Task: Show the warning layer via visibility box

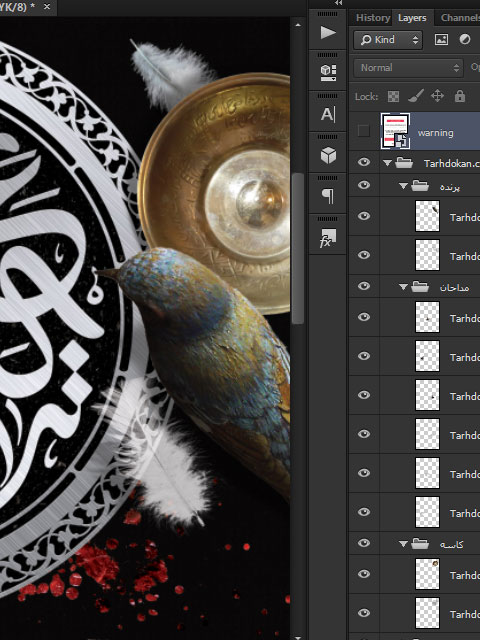Action: (363, 131)
